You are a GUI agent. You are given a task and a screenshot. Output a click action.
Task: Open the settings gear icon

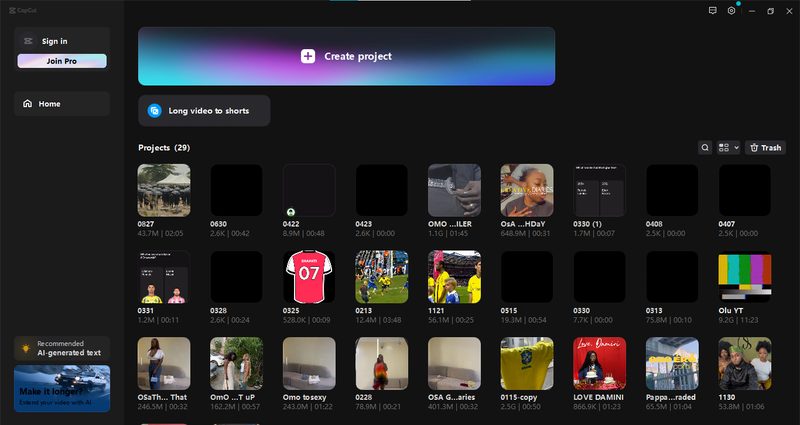pos(731,11)
